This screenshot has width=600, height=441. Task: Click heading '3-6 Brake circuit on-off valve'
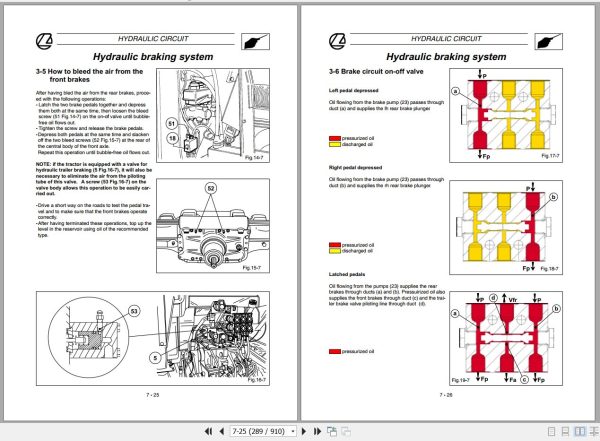click(376, 72)
